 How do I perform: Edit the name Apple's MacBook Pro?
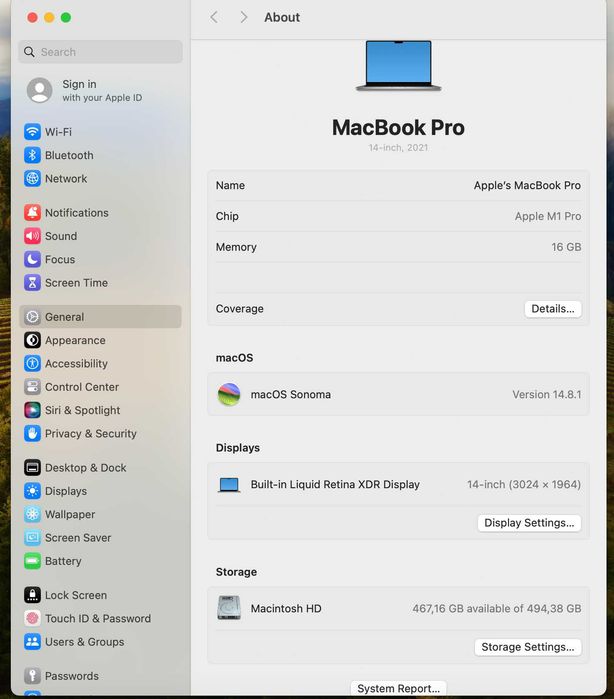pos(527,185)
